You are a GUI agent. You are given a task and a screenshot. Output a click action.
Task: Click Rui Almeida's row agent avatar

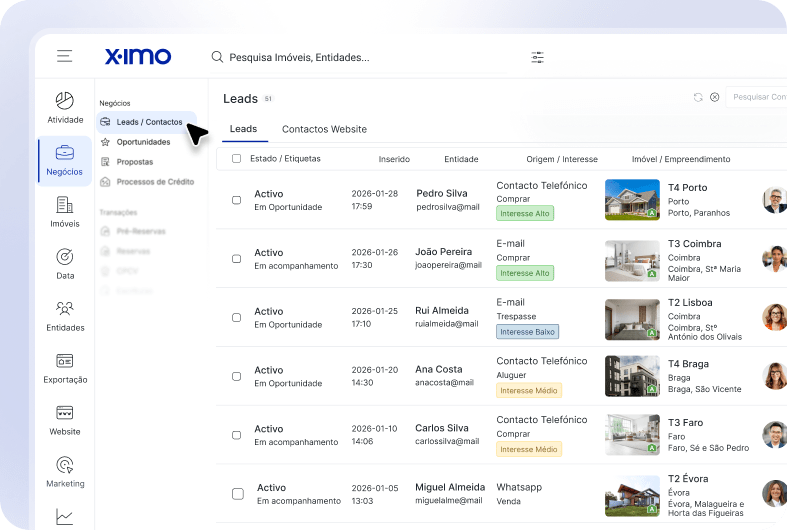pos(774,318)
